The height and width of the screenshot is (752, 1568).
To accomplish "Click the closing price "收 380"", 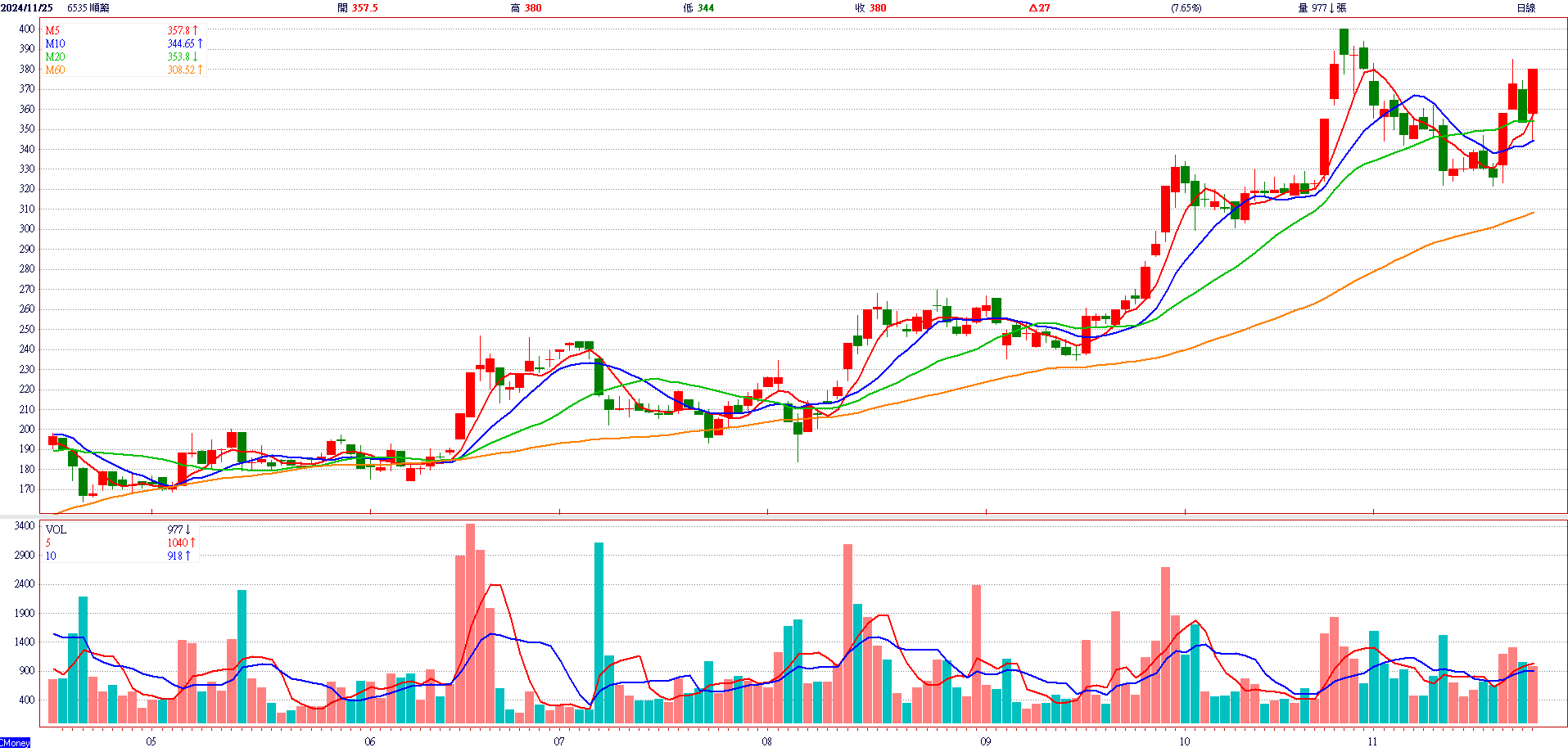I will [x=870, y=7].
